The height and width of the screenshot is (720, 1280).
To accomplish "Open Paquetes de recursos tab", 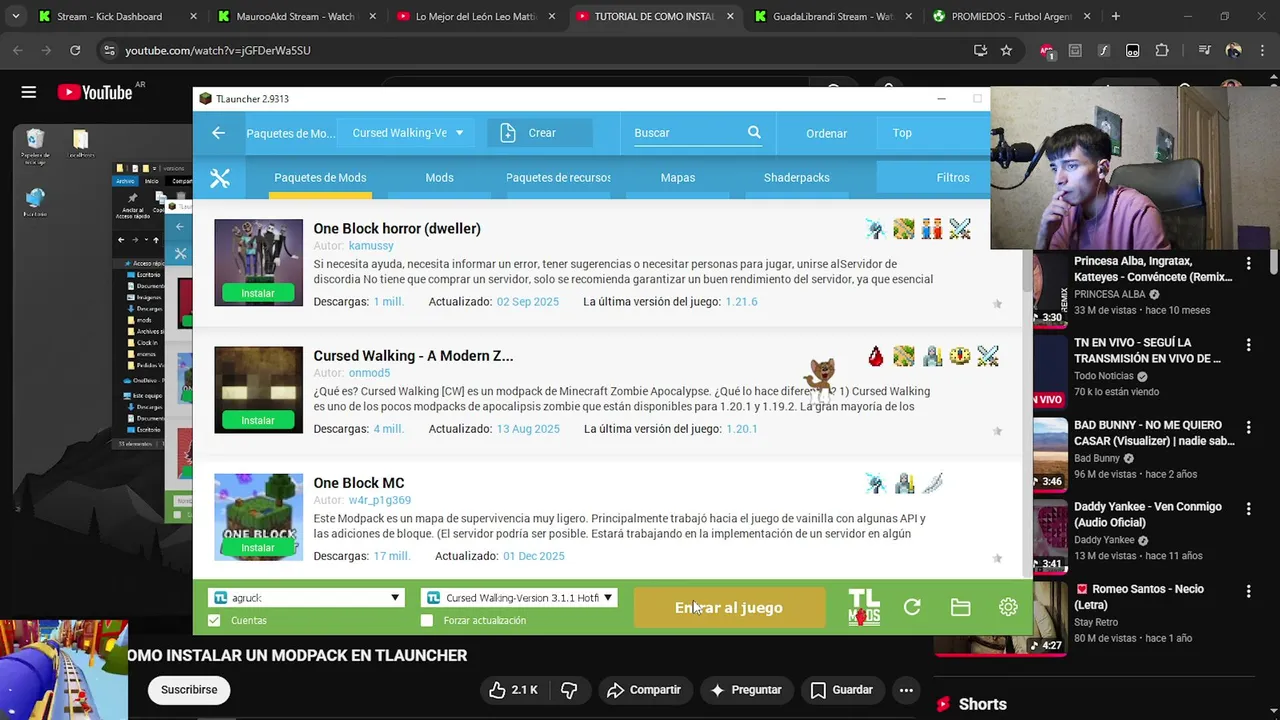I will click(558, 178).
